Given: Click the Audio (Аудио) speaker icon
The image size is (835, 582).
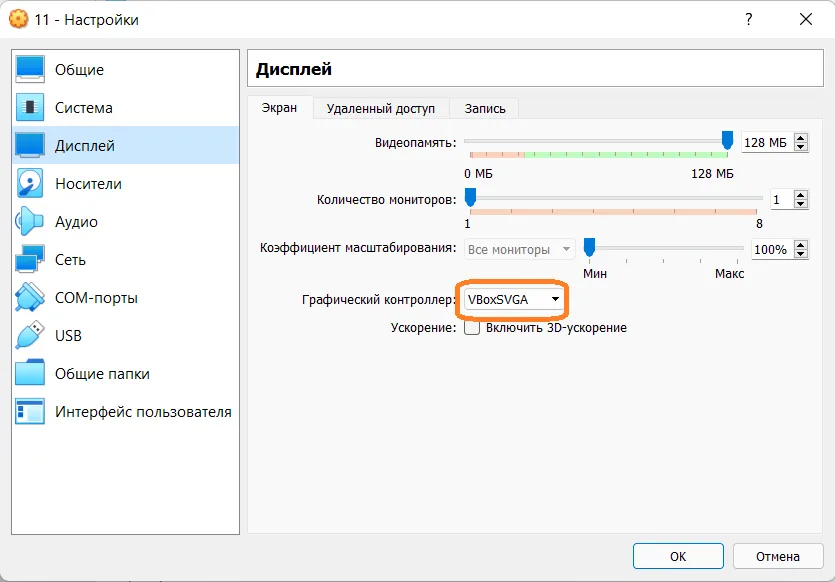Looking at the screenshot, I should point(30,222).
